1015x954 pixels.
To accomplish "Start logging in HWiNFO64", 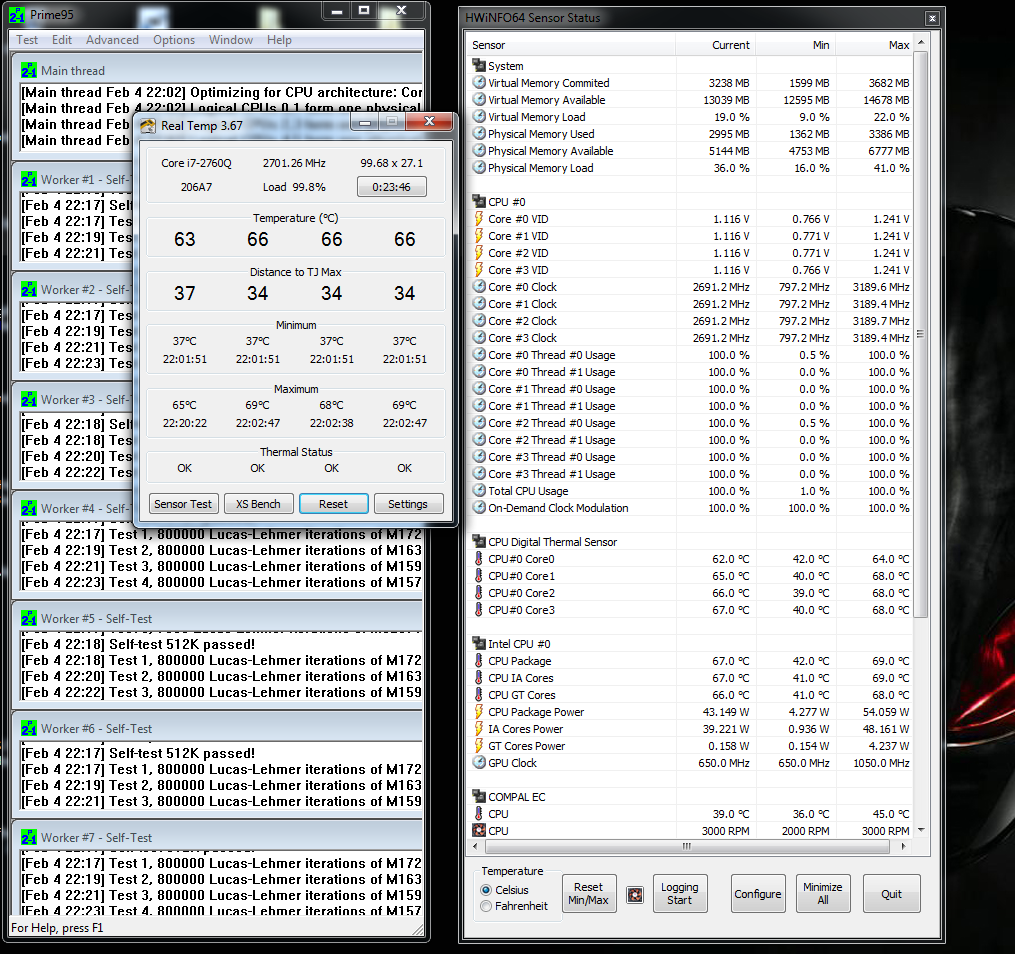I will pos(680,893).
